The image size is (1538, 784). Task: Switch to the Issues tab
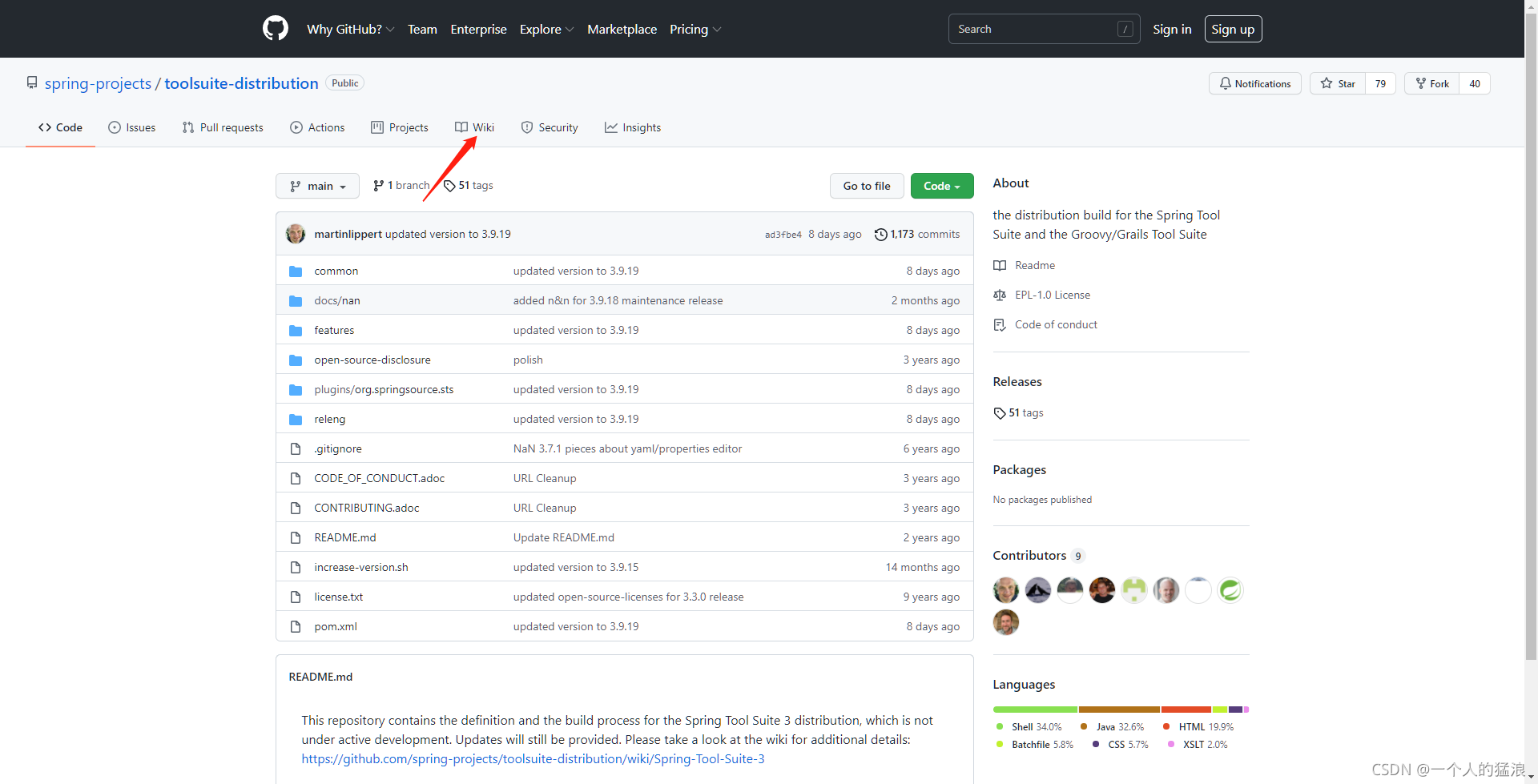point(132,127)
